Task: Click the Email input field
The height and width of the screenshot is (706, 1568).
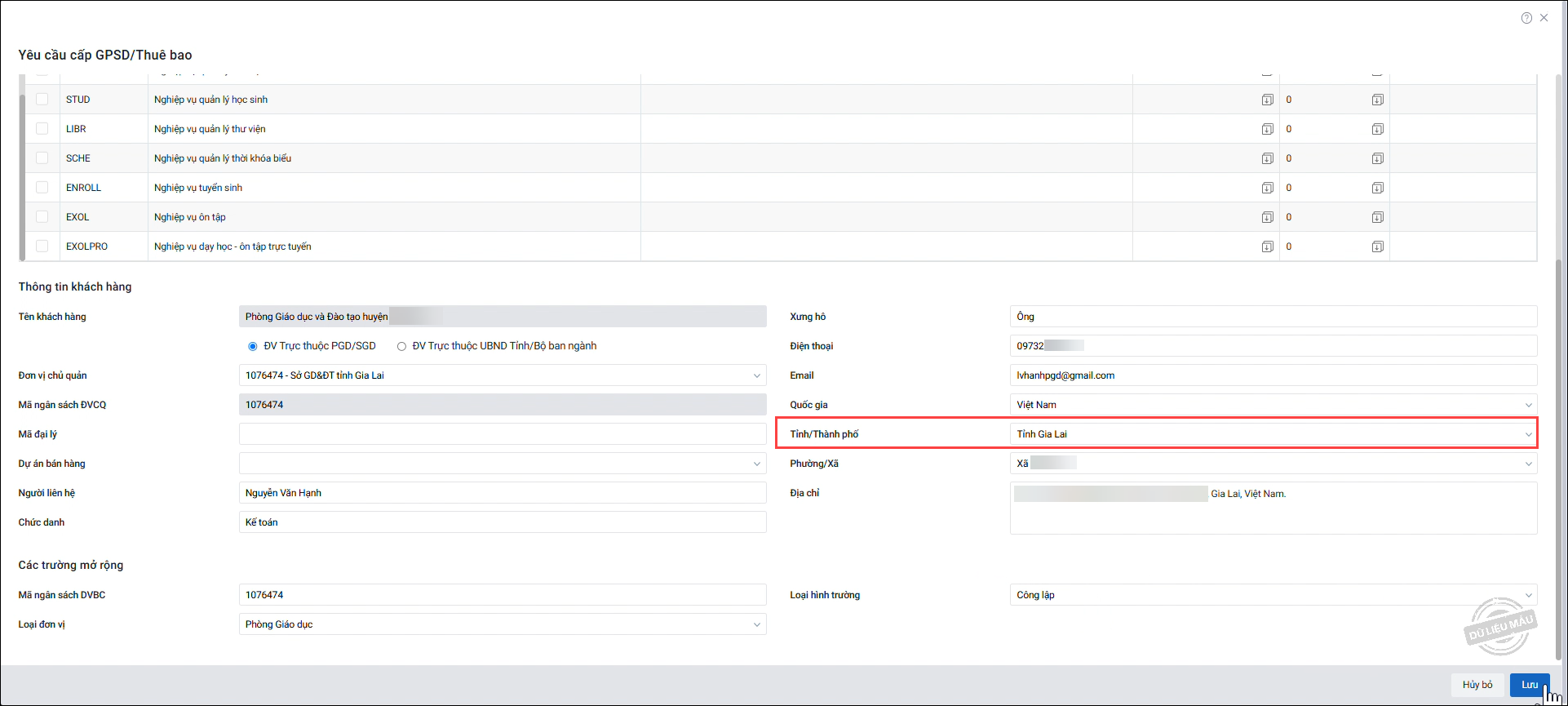Action: 1273,375
